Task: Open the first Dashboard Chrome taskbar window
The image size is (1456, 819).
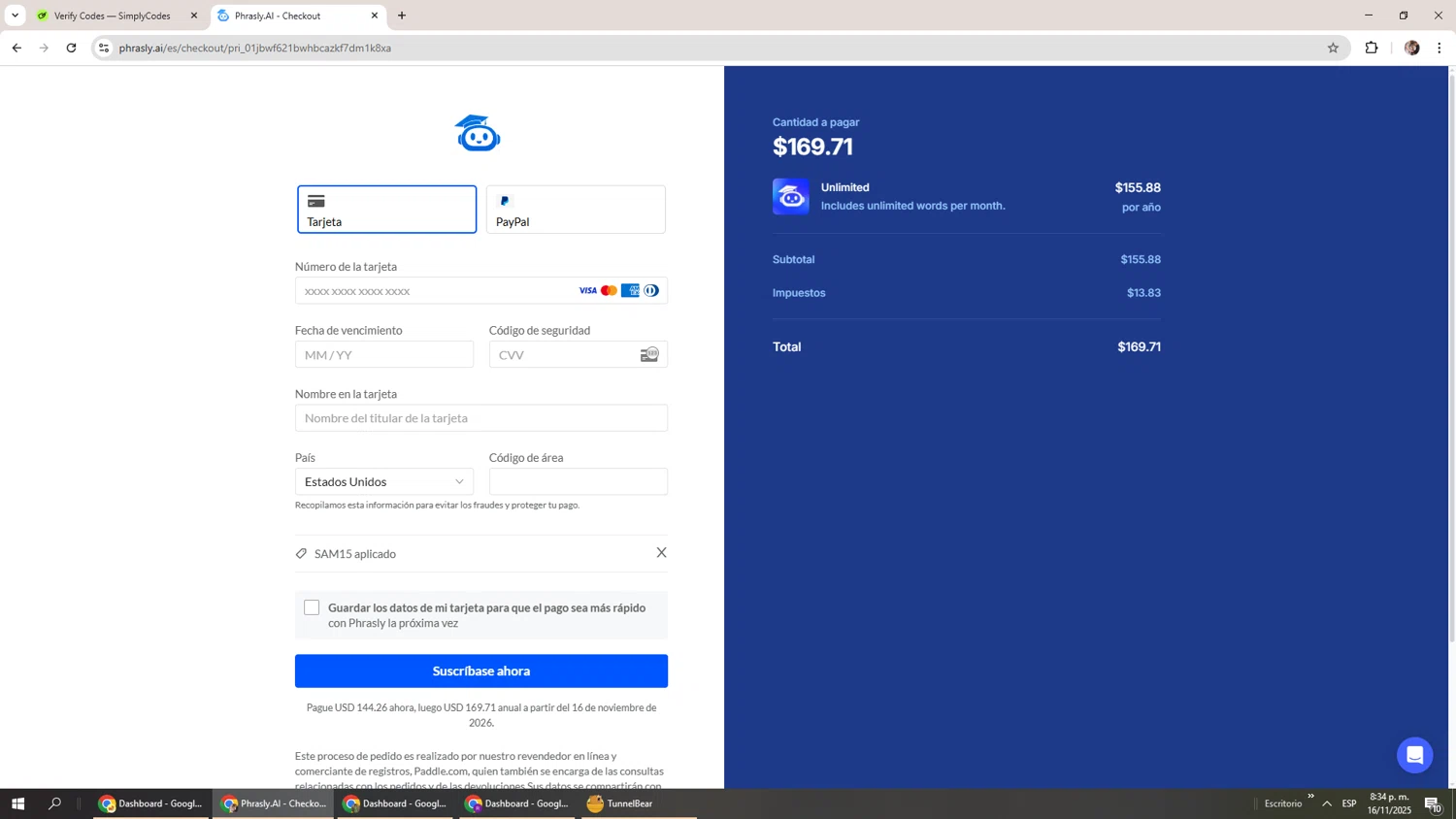Action: pyautogui.click(x=151, y=803)
